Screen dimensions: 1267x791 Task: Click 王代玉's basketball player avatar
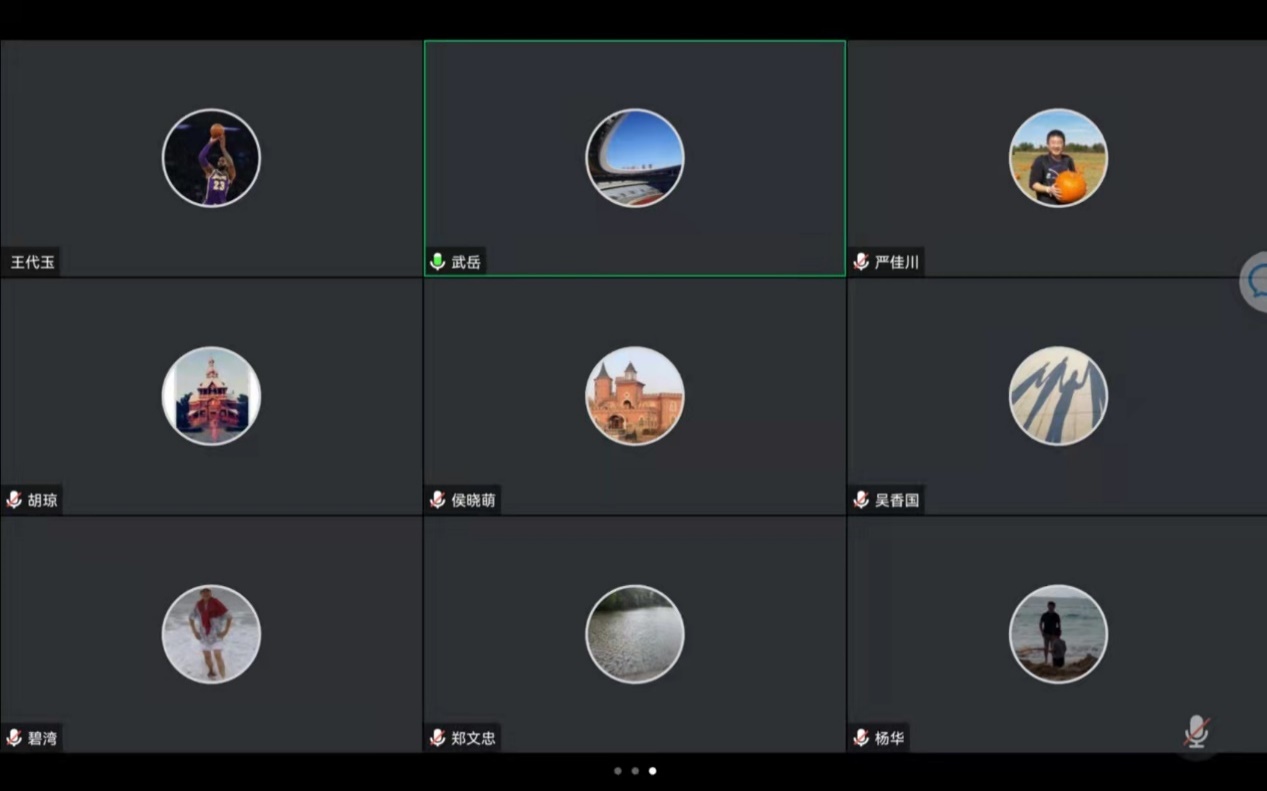tap(211, 158)
